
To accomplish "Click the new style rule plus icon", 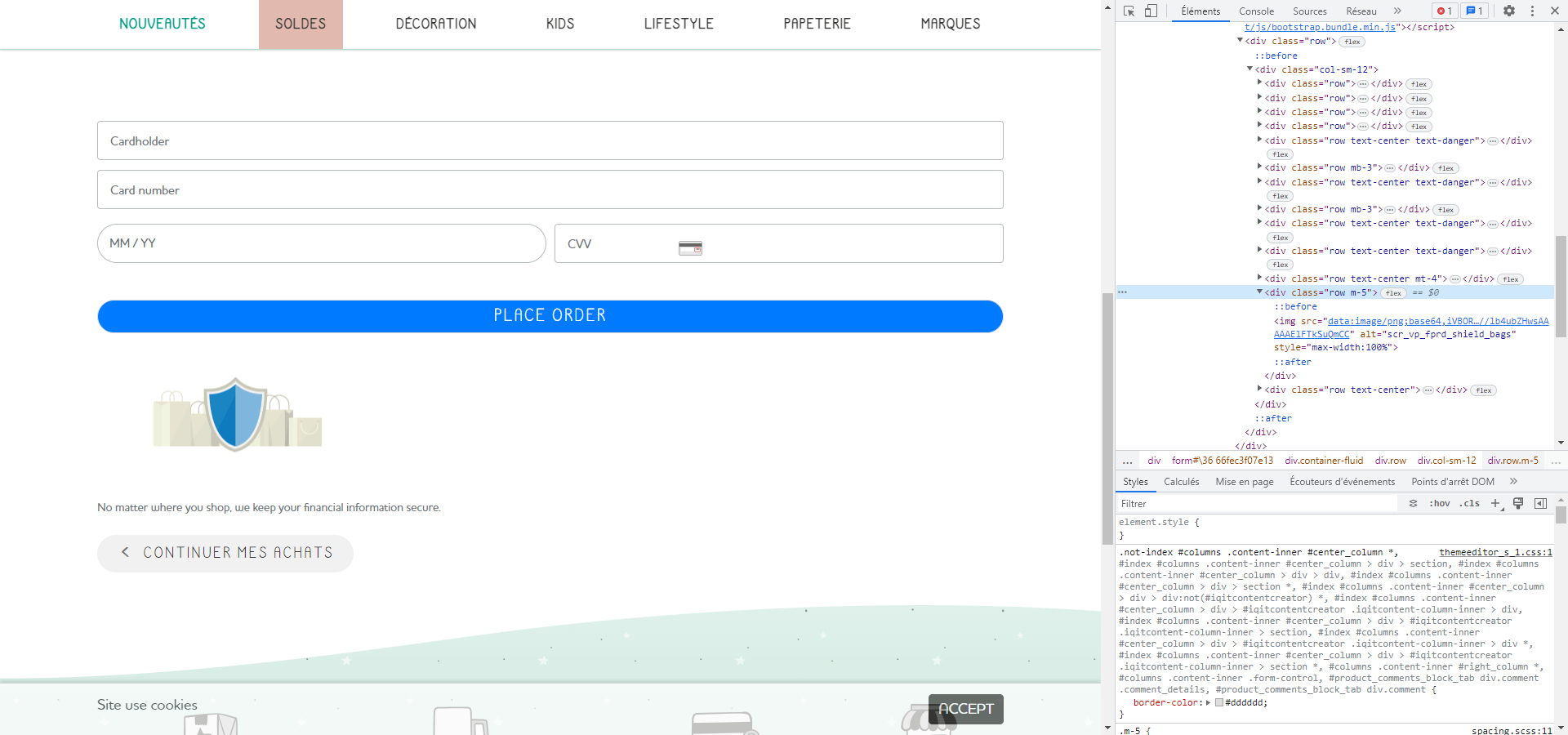I will pyautogui.click(x=1496, y=503).
